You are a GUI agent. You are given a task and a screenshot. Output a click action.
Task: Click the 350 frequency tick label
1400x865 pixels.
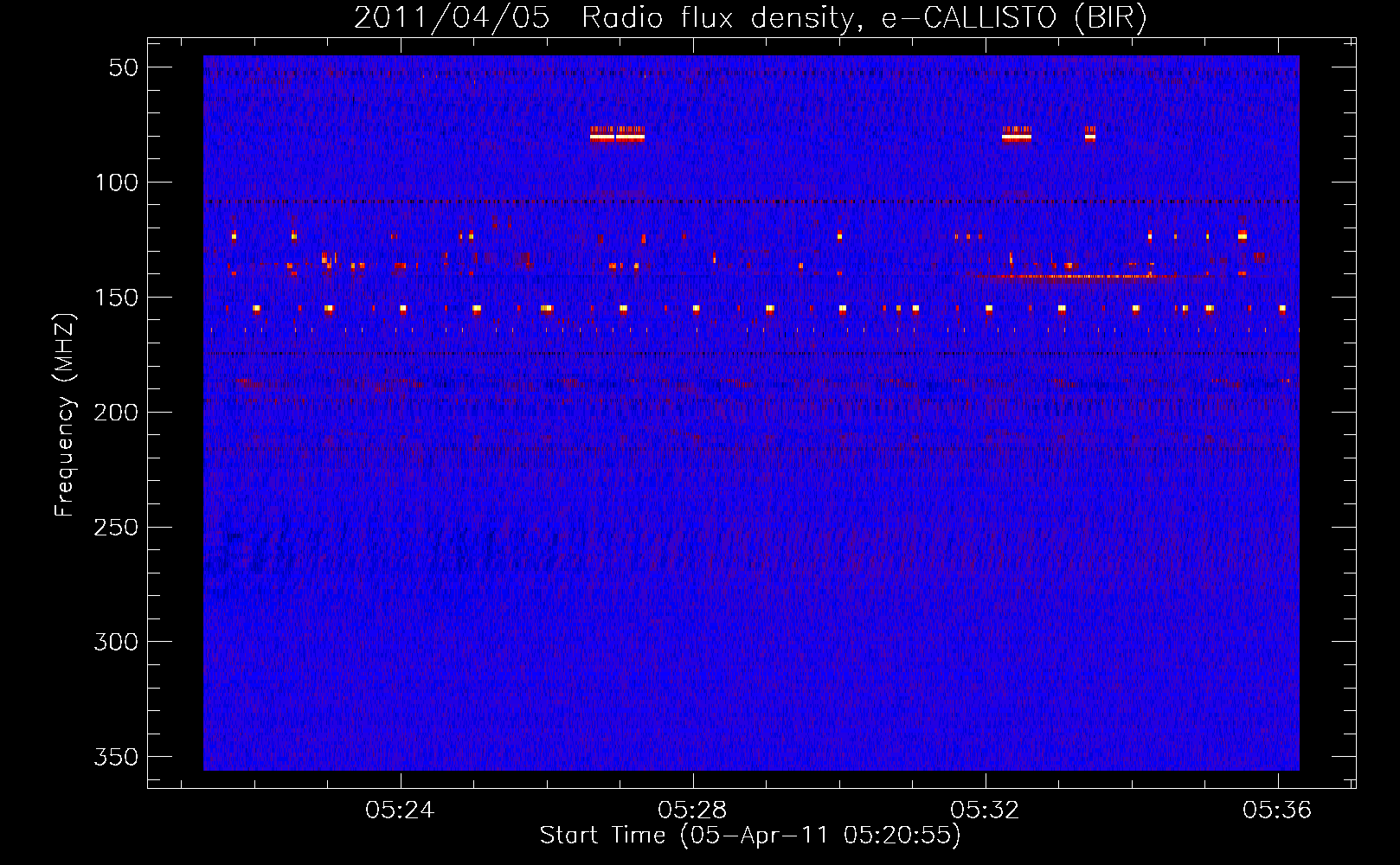point(116,757)
